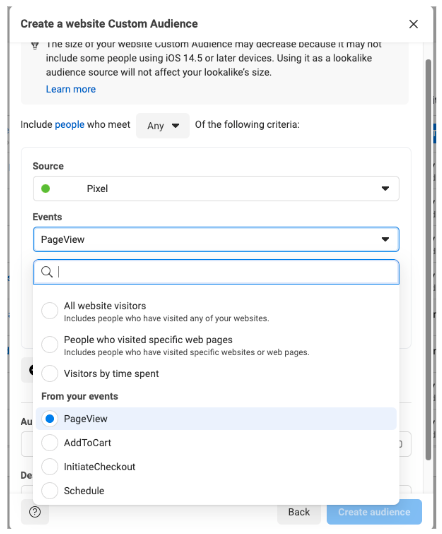Select the AddToCart event option
The width and height of the screenshot is (442, 534).
point(50,442)
